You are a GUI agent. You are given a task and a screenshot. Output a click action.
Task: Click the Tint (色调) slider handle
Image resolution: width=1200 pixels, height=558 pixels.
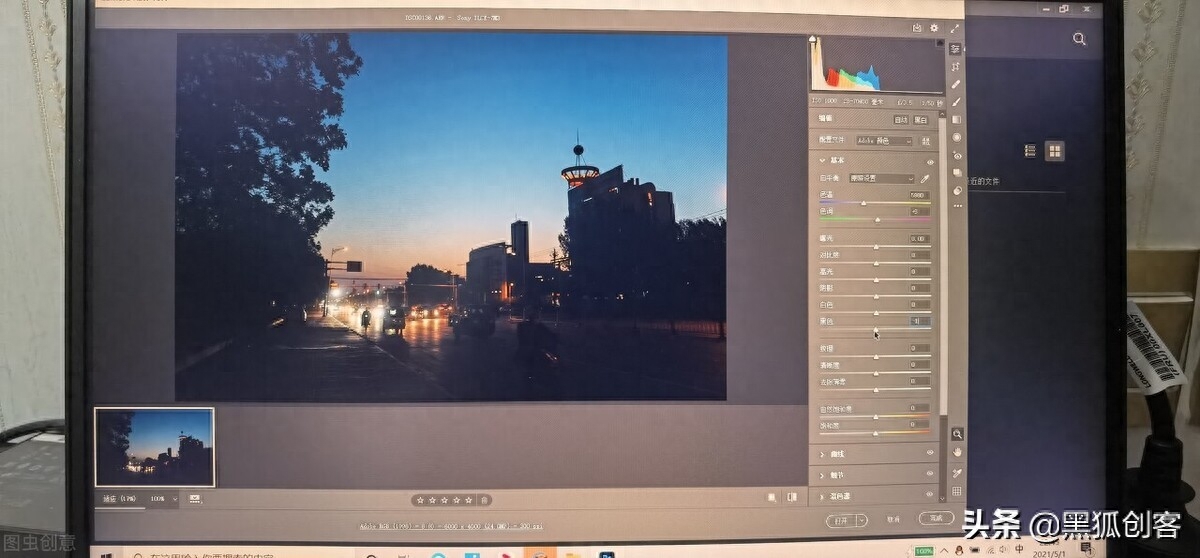pos(877,219)
